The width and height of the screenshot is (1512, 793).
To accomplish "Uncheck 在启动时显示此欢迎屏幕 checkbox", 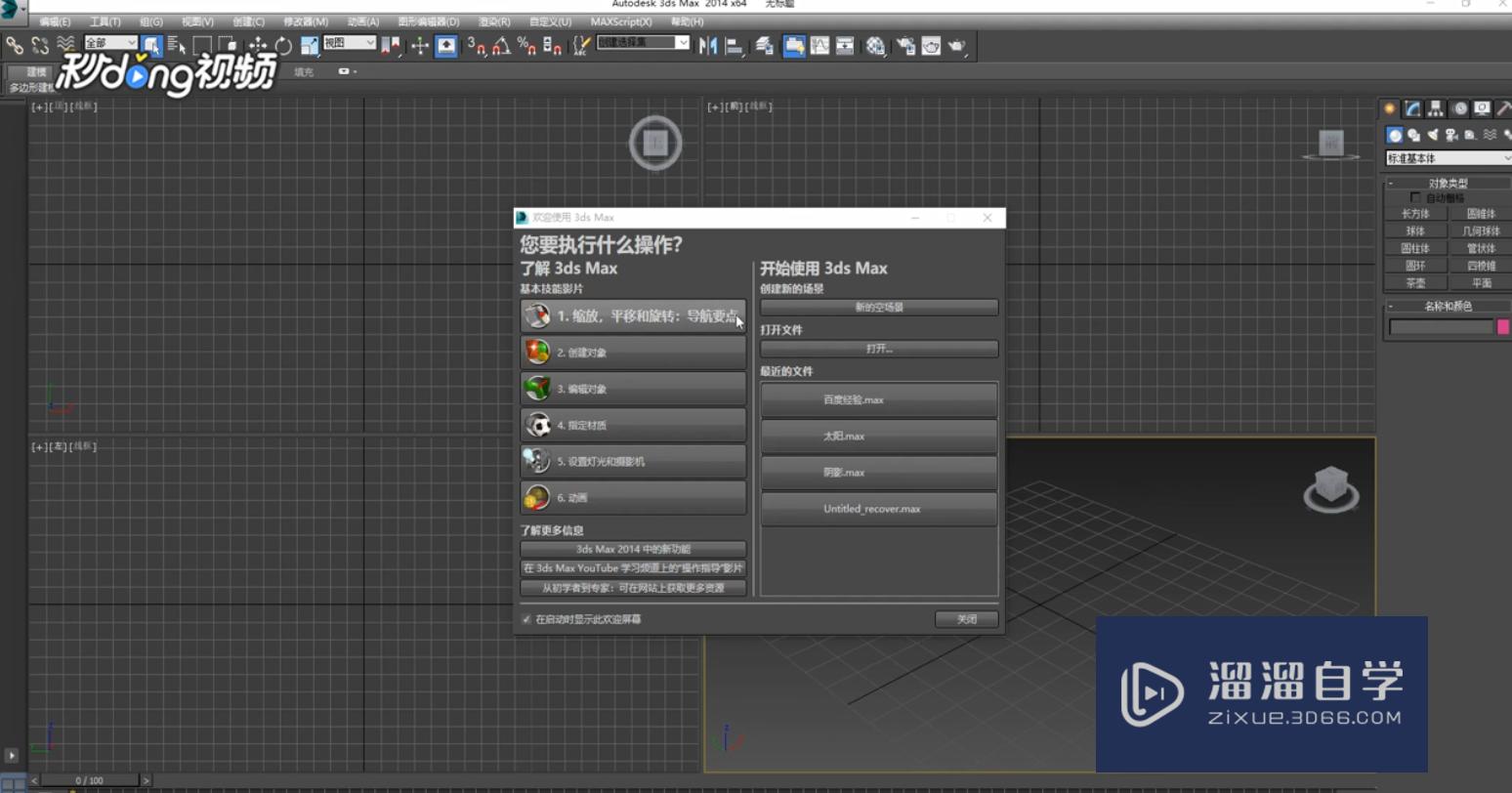I will pyautogui.click(x=526, y=619).
